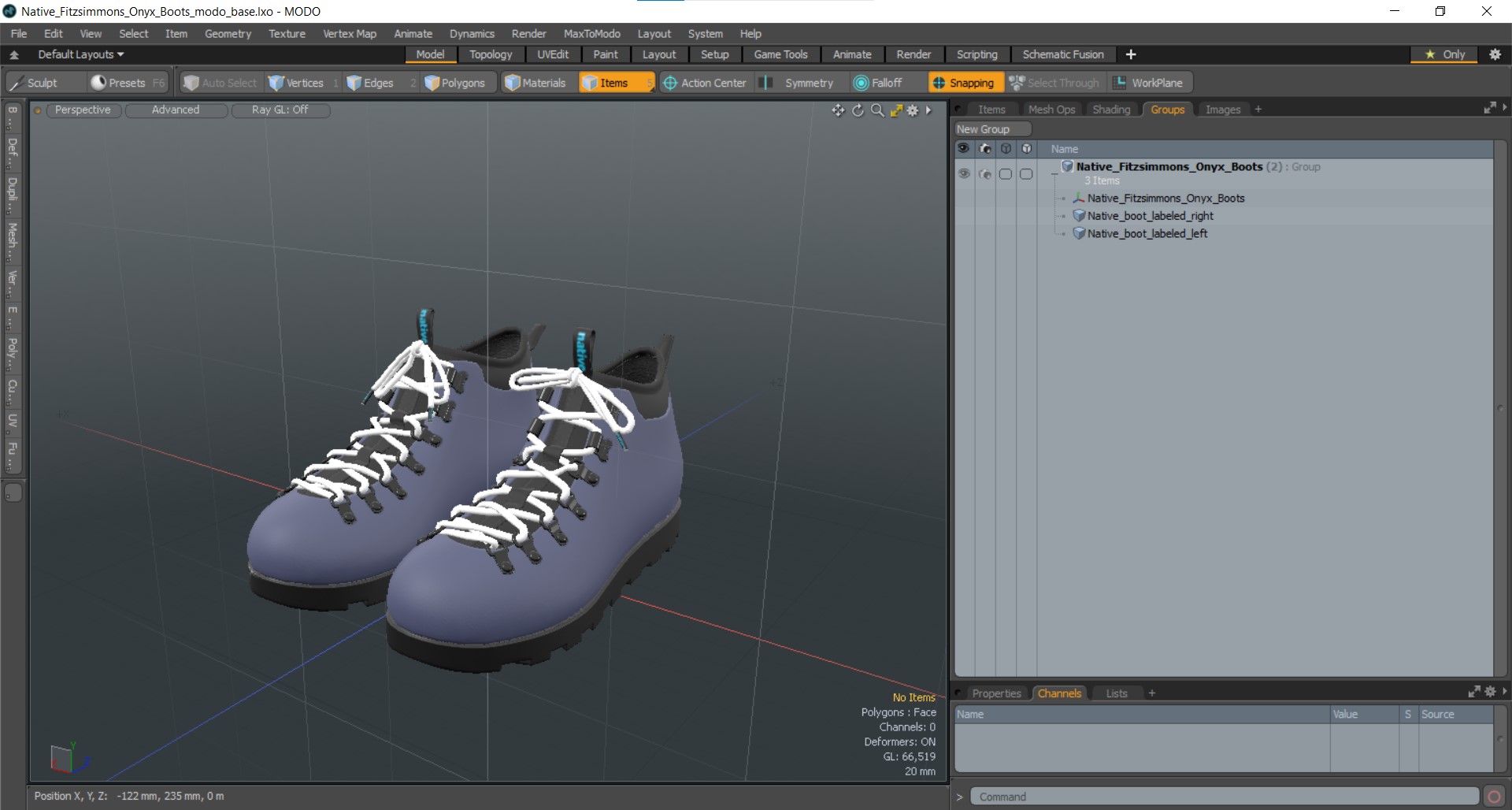Switch to the Images tab

(x=1222, y=110)
